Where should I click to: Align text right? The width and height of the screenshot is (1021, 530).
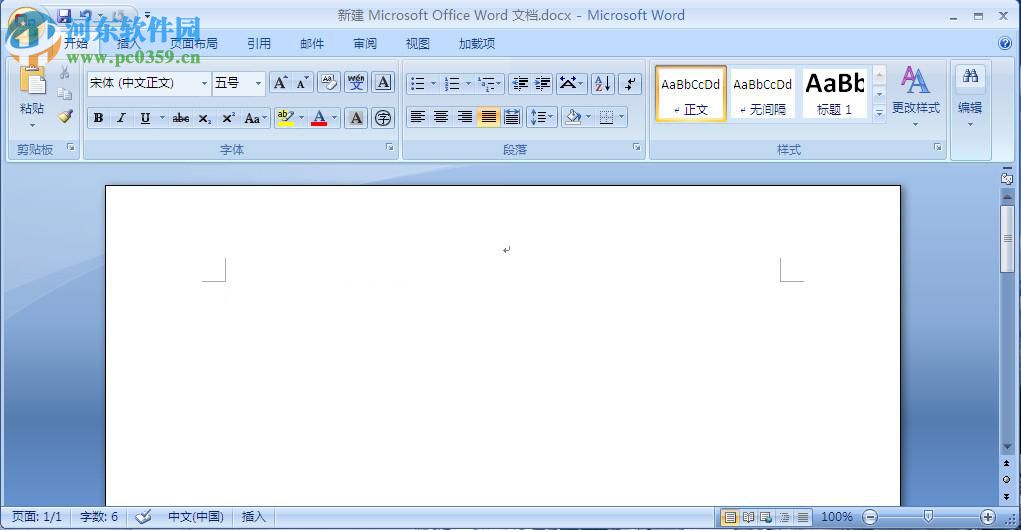pos(464,117)
